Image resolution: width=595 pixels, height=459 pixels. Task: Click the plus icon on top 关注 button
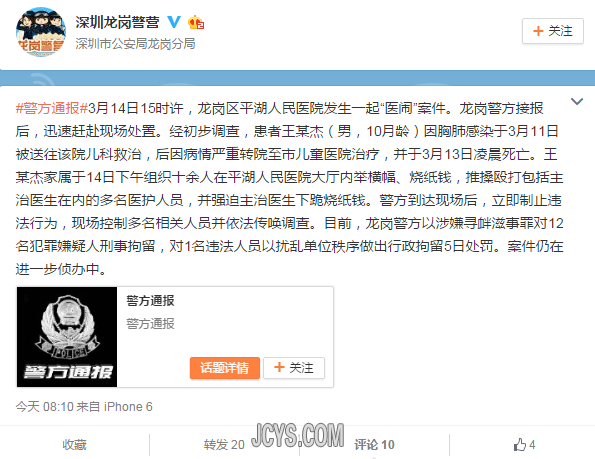[538, 31]
